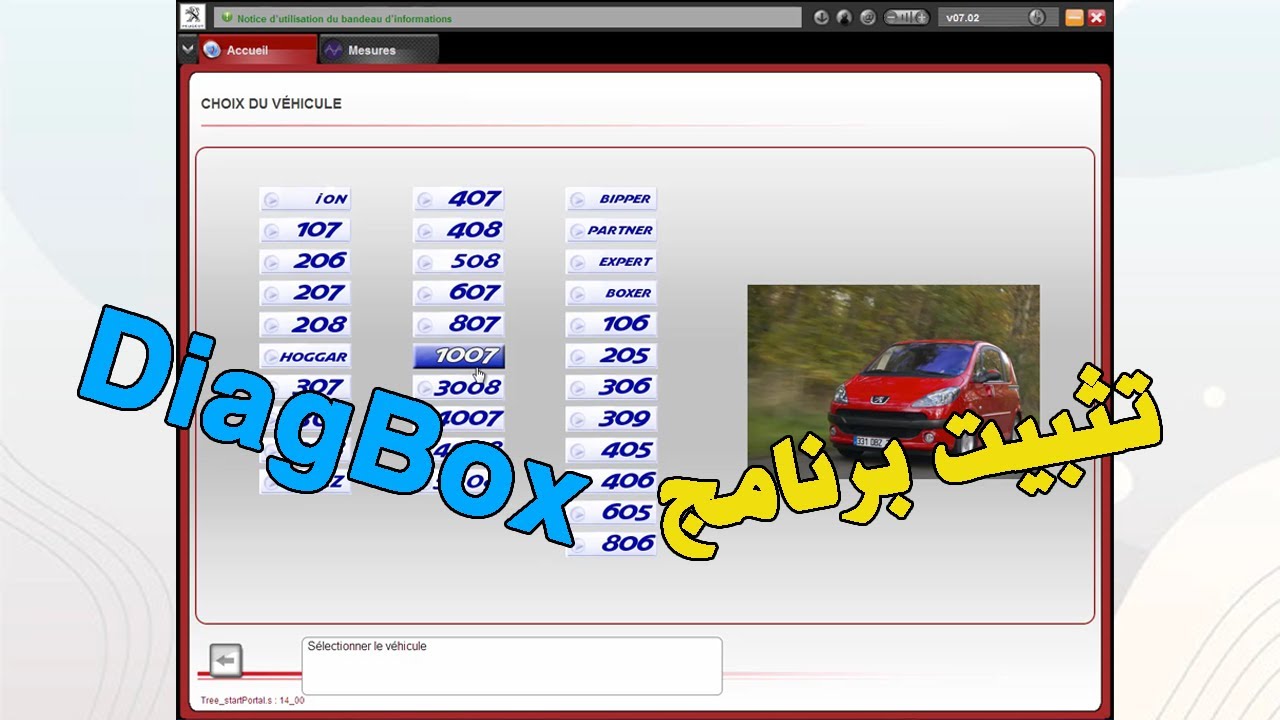The image size is (1280, 720).
Task: Select the 407 vehicle
Action: (459, 199)
